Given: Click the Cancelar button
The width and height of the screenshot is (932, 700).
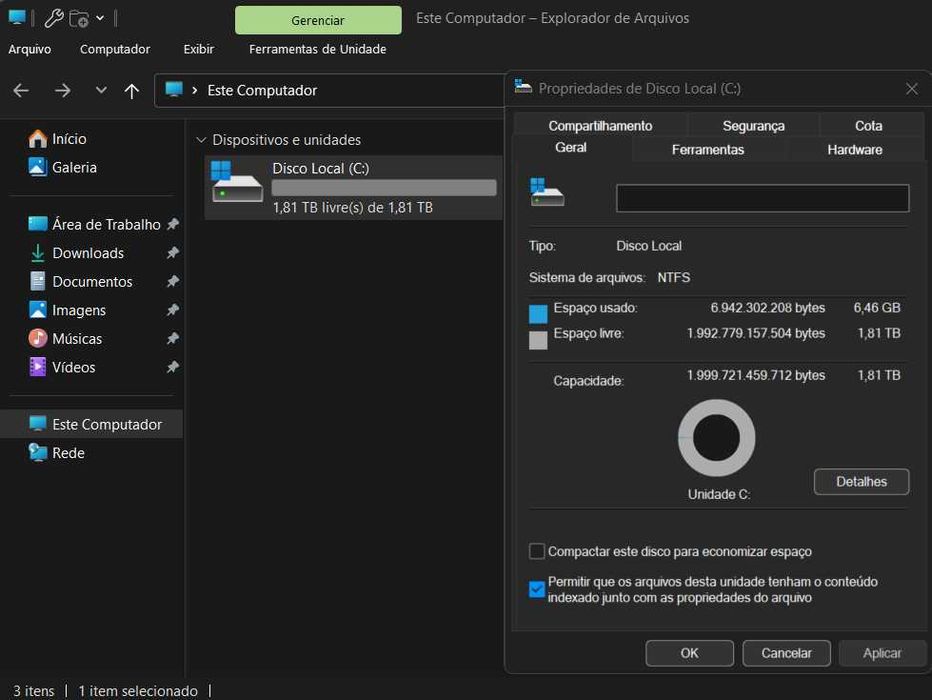Looking at the screenshot, I should [786, 653].
